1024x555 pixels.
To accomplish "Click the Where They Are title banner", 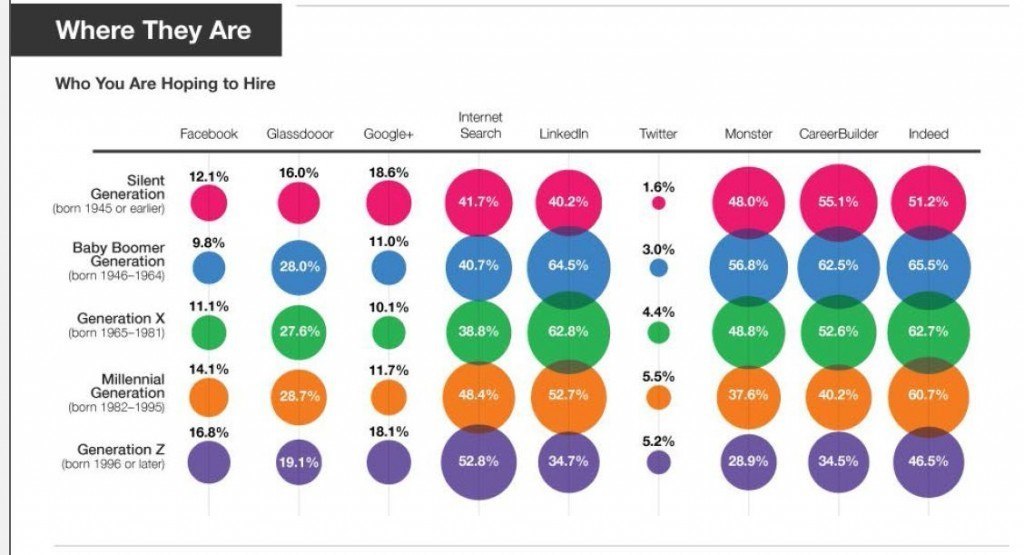I will pyautogui.click(x=146, y=30).
